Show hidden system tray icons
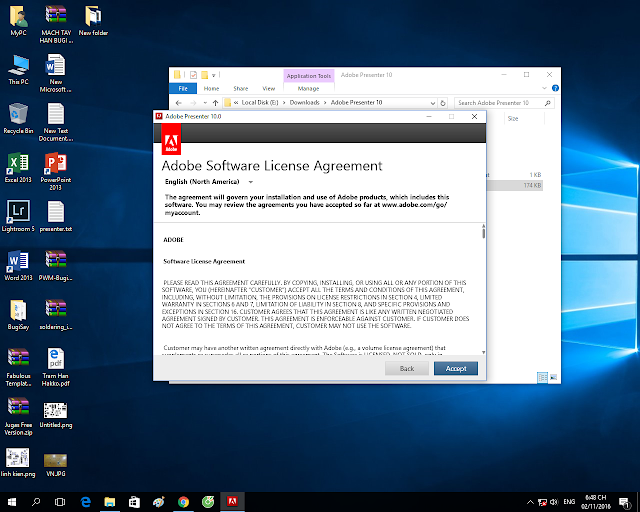Image resolution: width=640 pixels, height=512 pixels. point(530,502)
